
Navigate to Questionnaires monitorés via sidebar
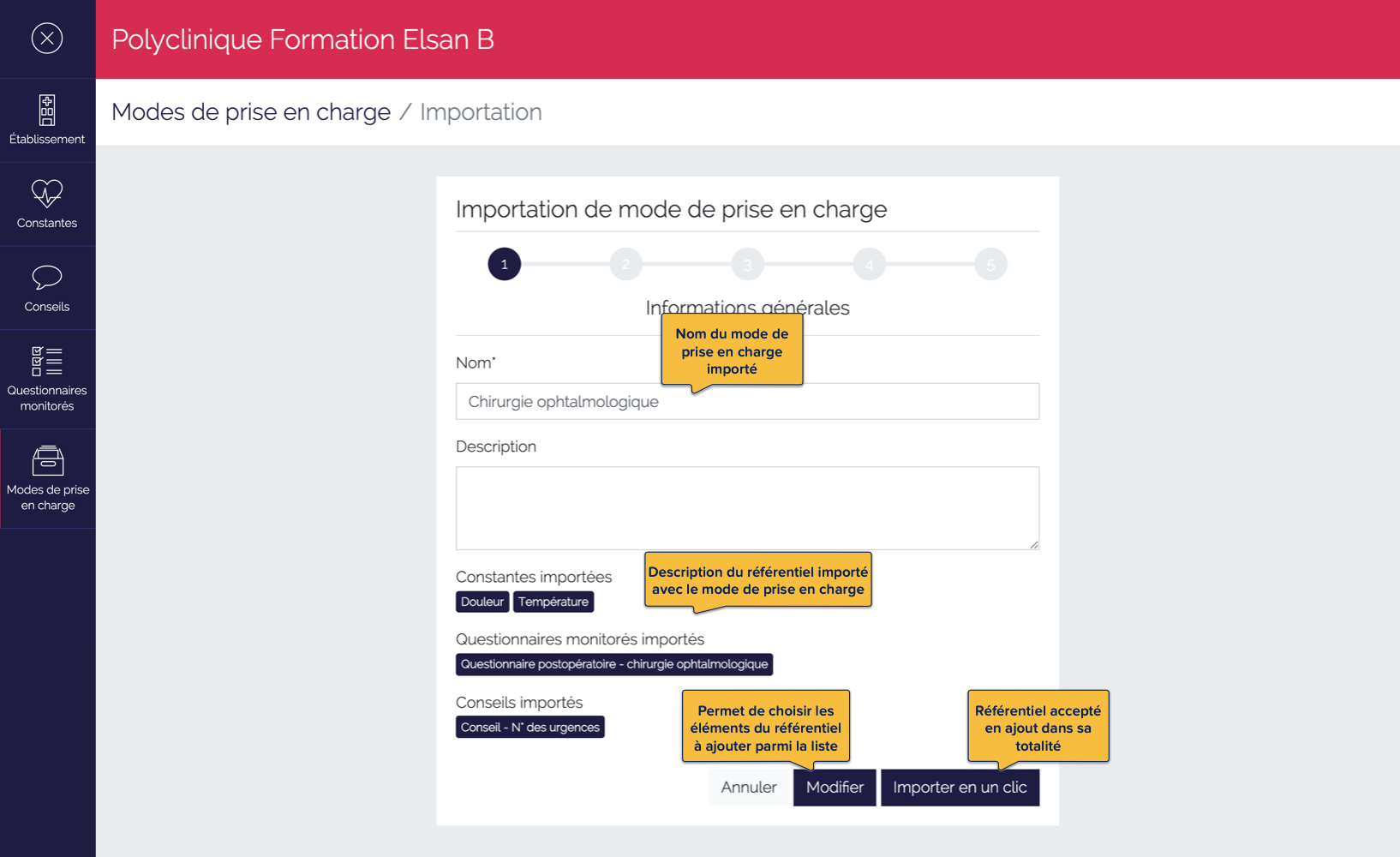click(x=47, y=377)
